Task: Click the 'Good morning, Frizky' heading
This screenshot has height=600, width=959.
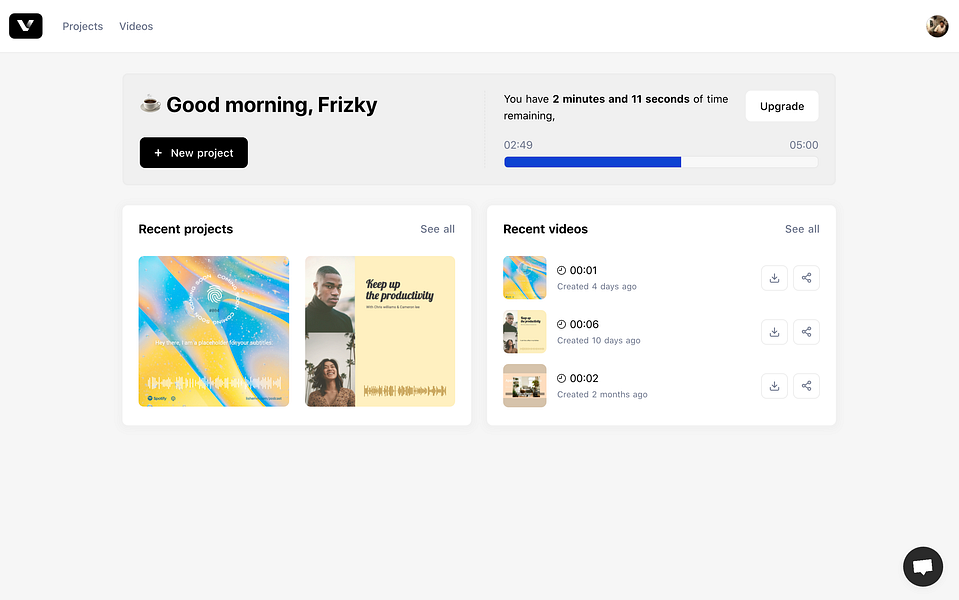Action: pyautogui.click(x=272, y=105)
